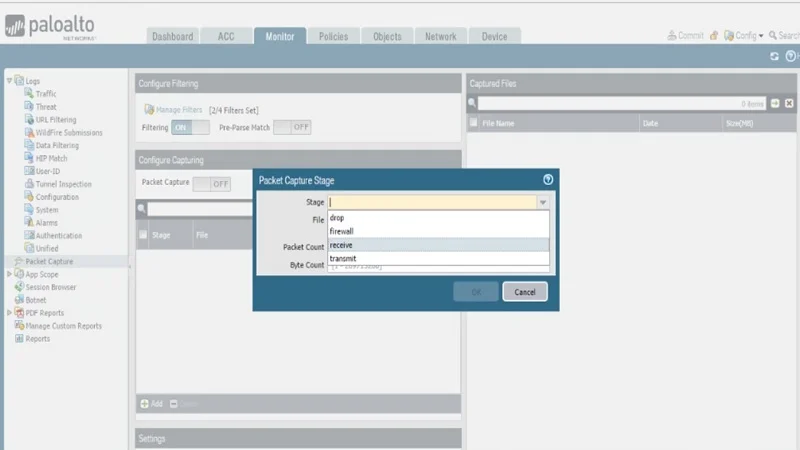Clear the Captured Files search with the X icon
Screen dimensions: 800x450
tap(789, 103)
